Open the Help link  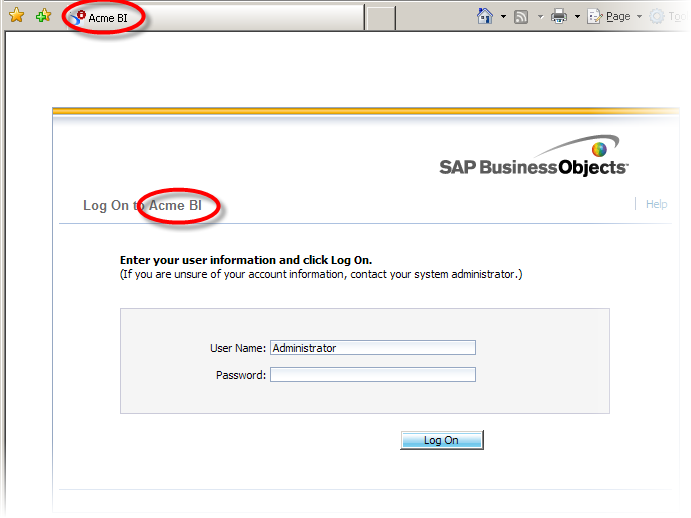(656, 204)
